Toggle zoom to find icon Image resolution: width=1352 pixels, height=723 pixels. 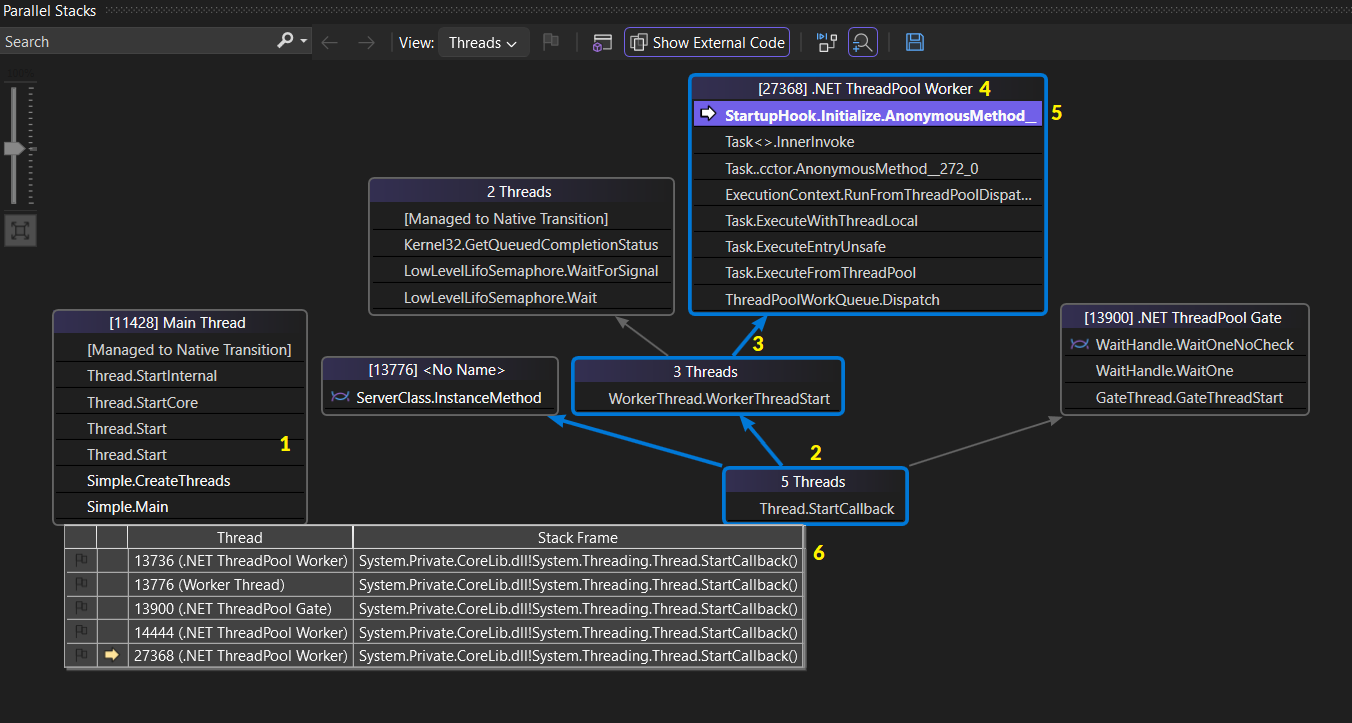coord(863,43)
